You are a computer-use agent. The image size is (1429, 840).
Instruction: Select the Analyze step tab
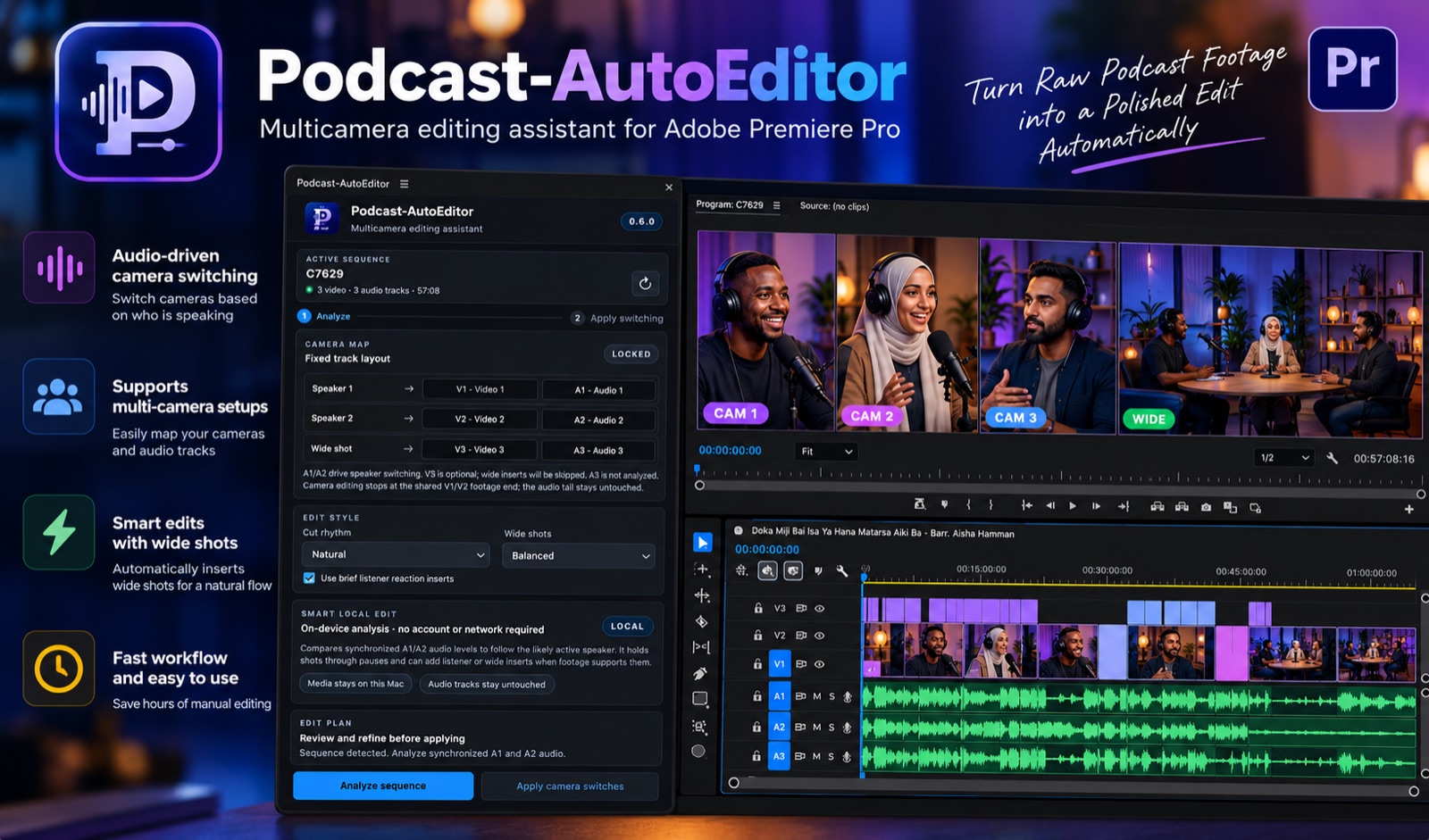[324, 316]
